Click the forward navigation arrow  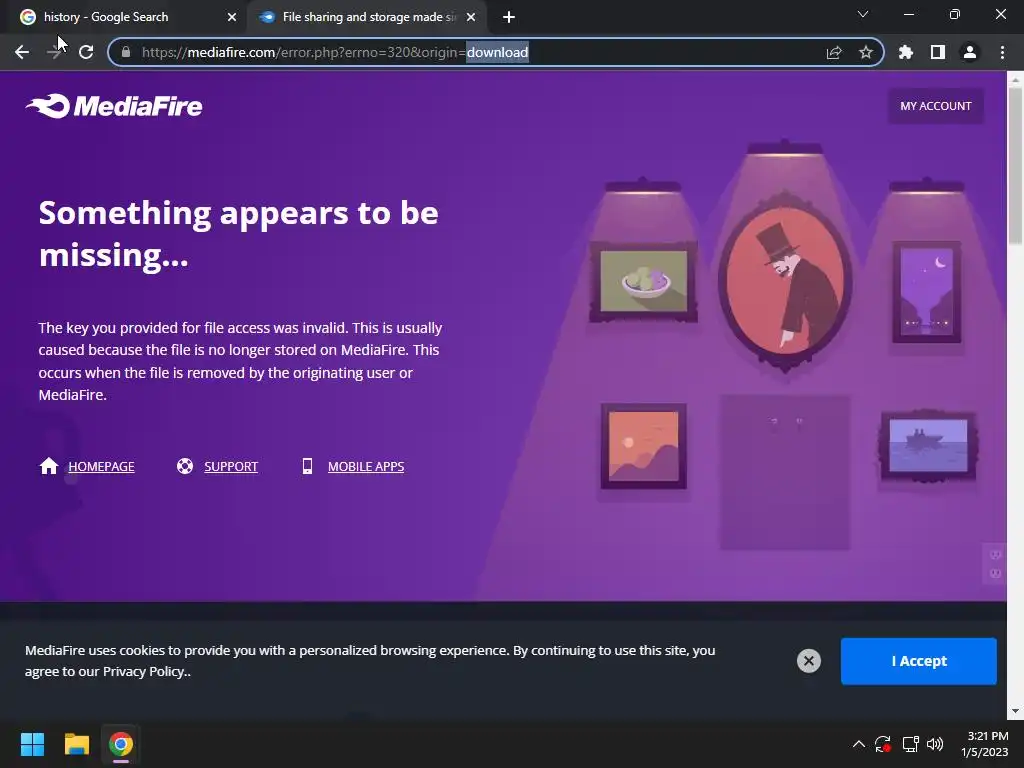tap(55, 52)
